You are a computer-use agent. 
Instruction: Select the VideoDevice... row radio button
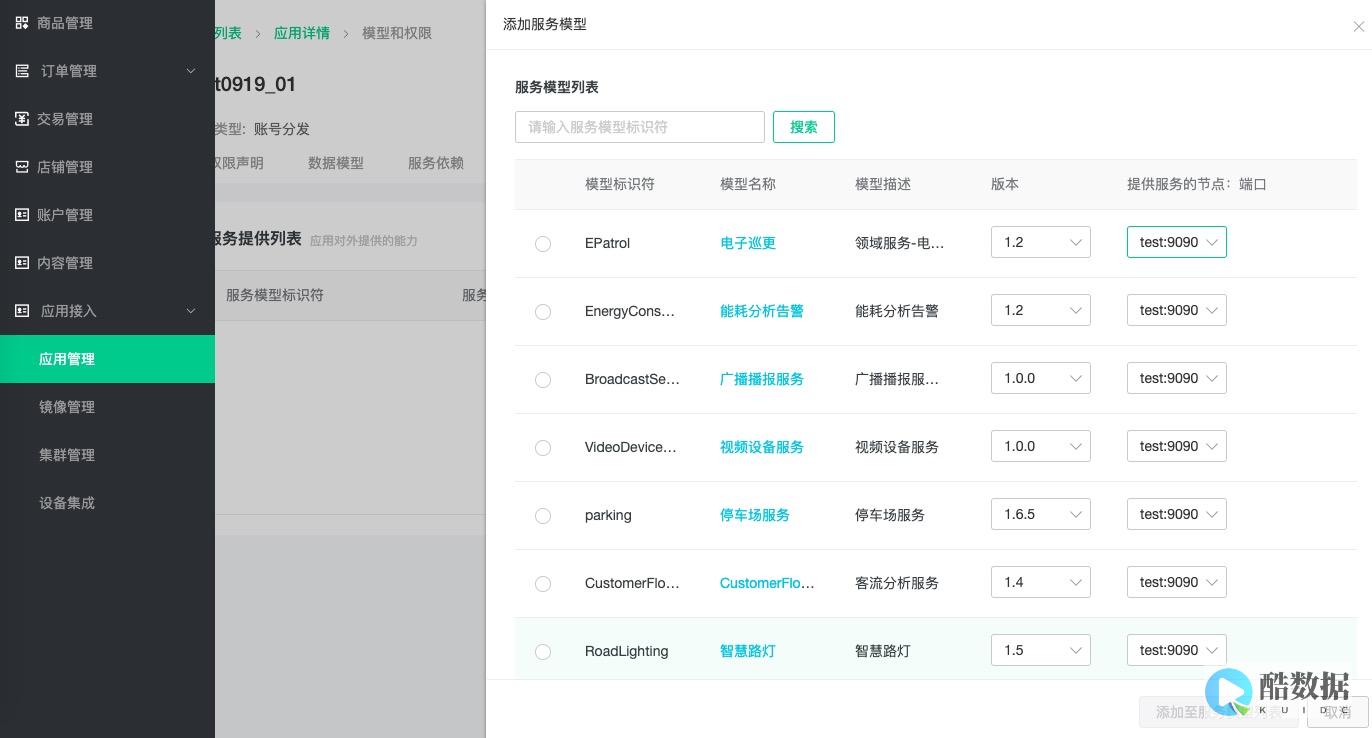[543, 447]
